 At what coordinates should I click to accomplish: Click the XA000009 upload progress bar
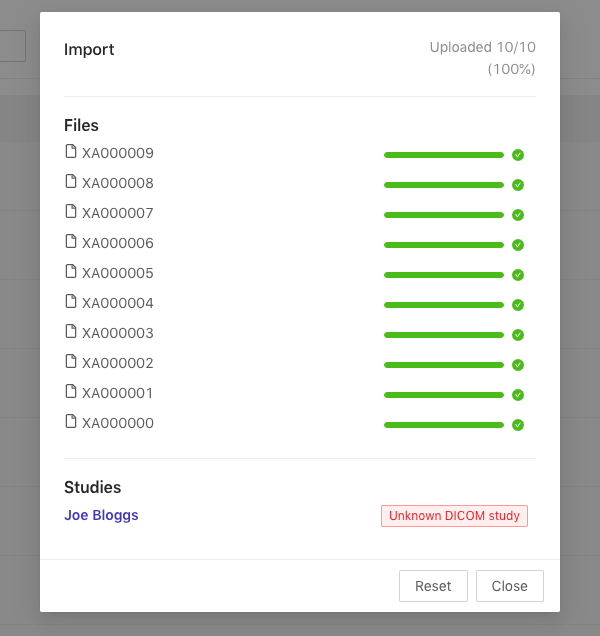point(444,155)
